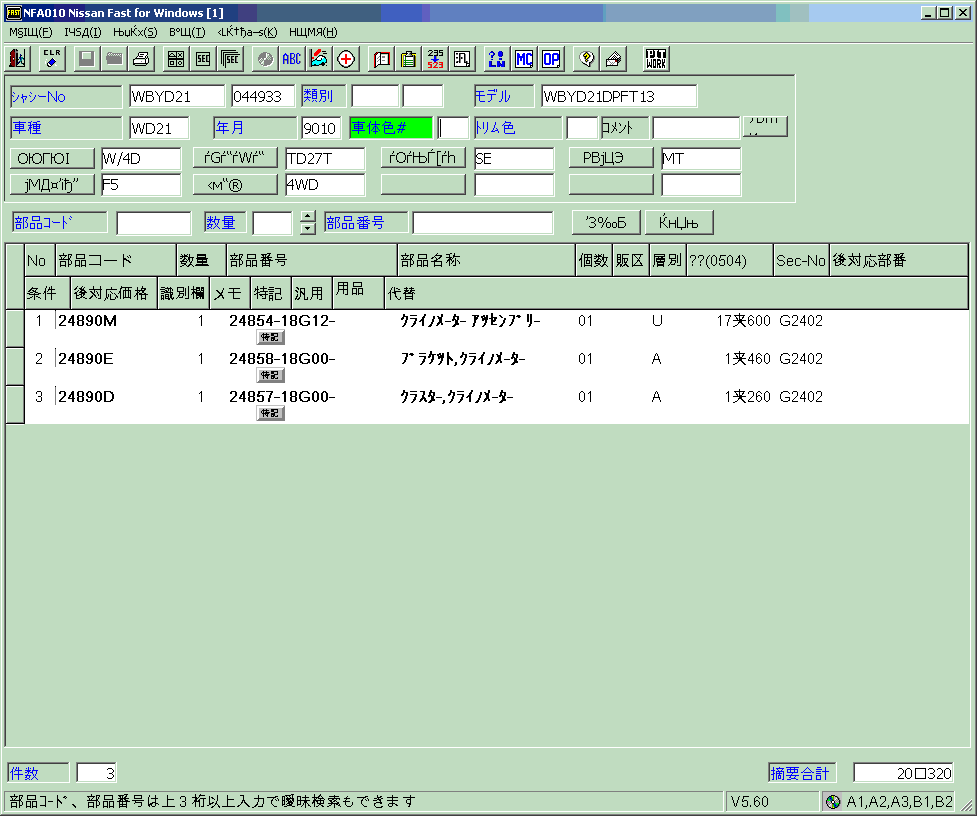The image size is (977, 816).
Task: Click the button labeled '3‰Б
Action: (606, 222)
